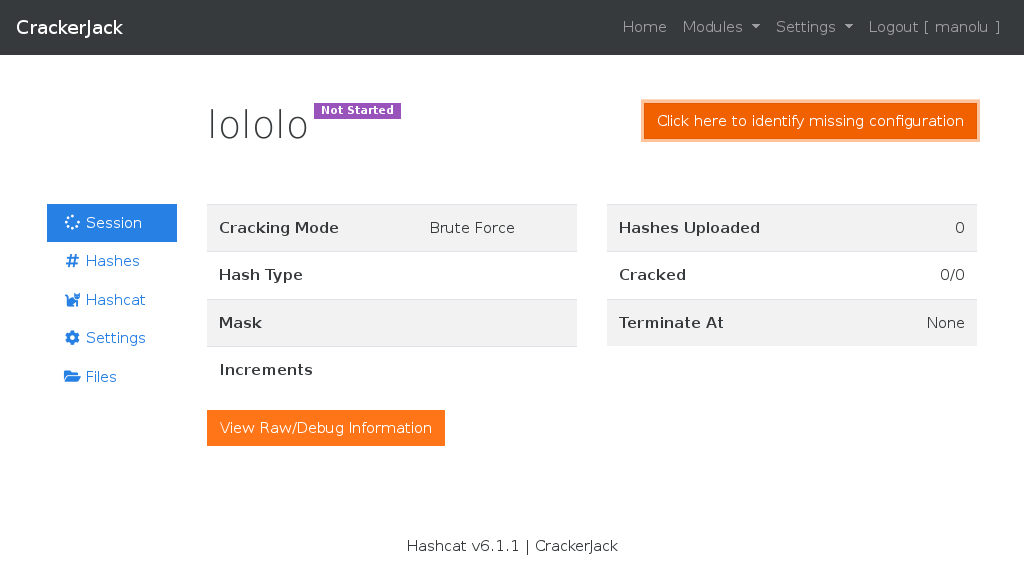
Task: Click the Not Started status badge
Action: click(x=357, y=110)
